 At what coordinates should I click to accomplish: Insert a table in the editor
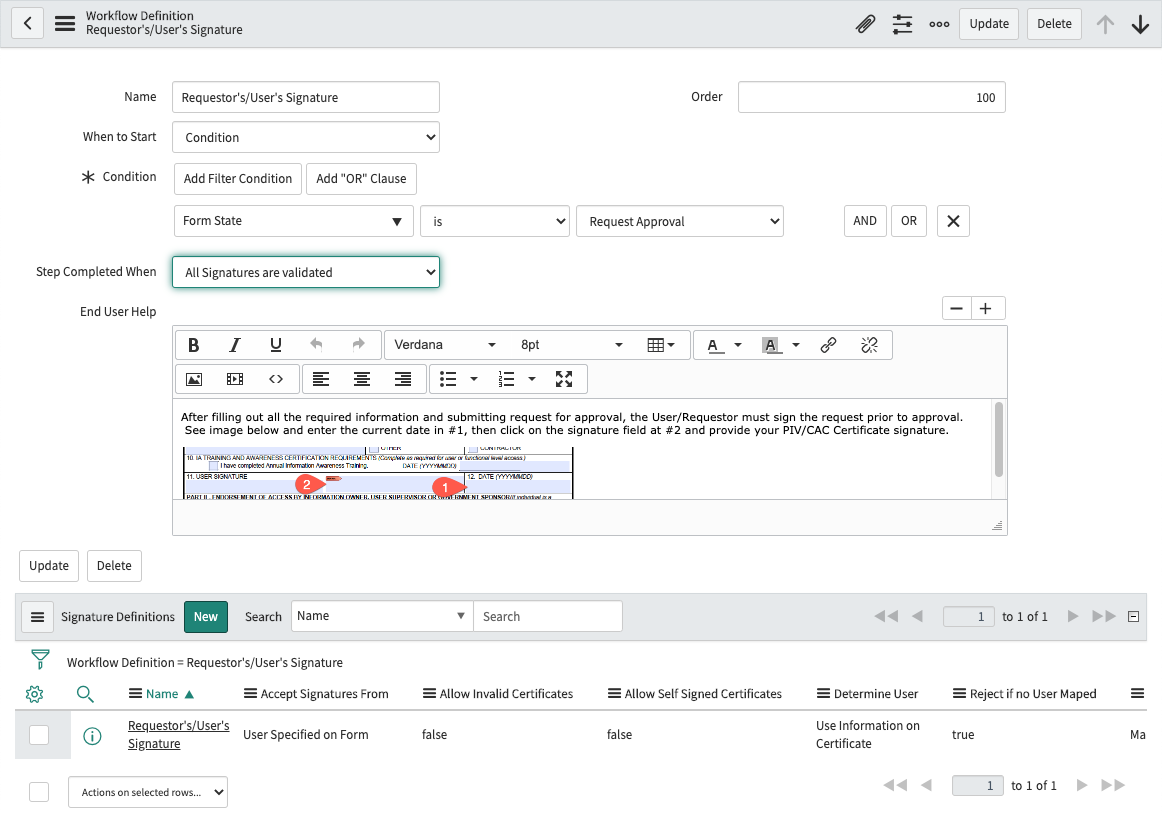pyautogui.click(x=660, y=345)
